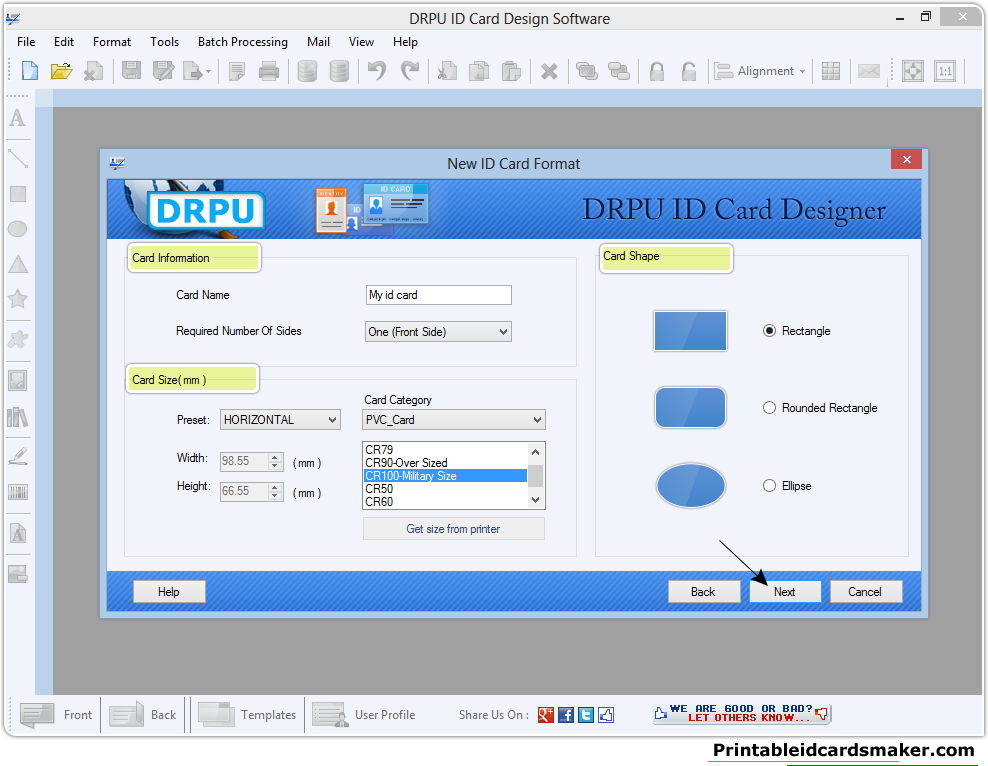Click the Cancel button
Screen dimensions: 988x766
coord(865,592)
